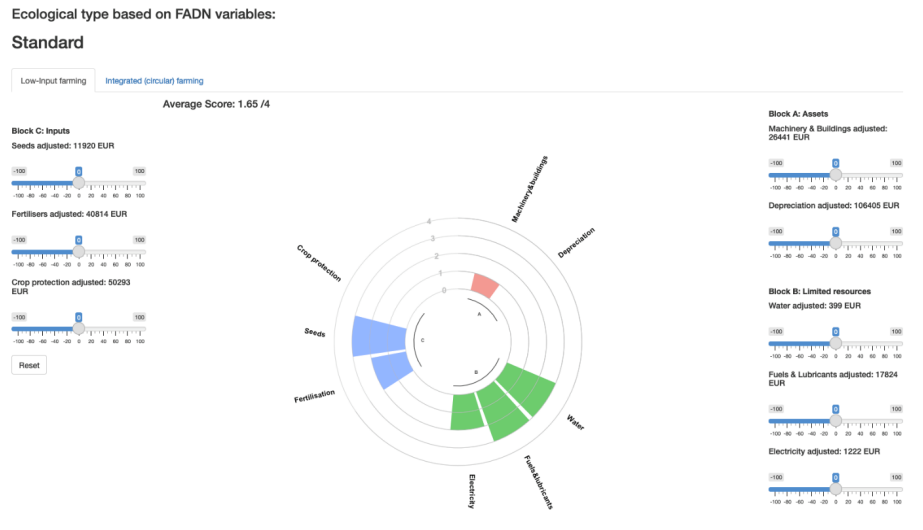Click the blue Fertilisation chart bar
Image resolution: width=923 pixels, height=530 pixels.
(393, 370)
